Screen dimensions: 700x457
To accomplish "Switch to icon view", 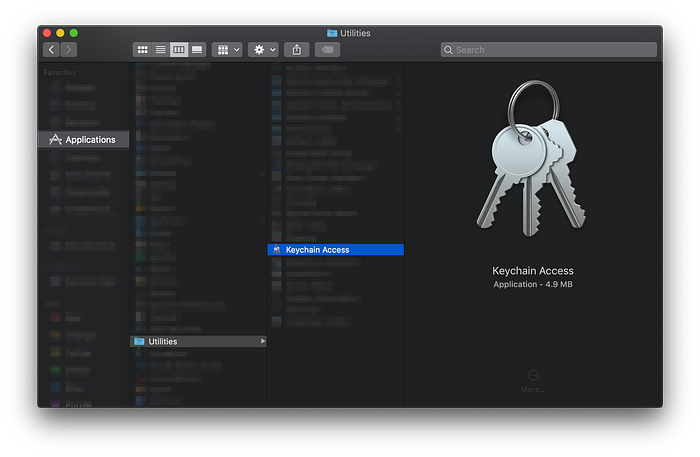I will [x=142, y=50].
